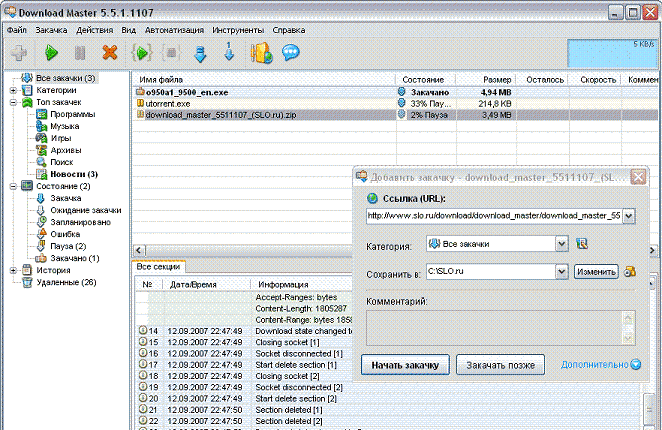Image resolution: width=662 pixels, height=430 pixels.
Task: Sort by the Осталось column header
Action: (x=542, y=79)
